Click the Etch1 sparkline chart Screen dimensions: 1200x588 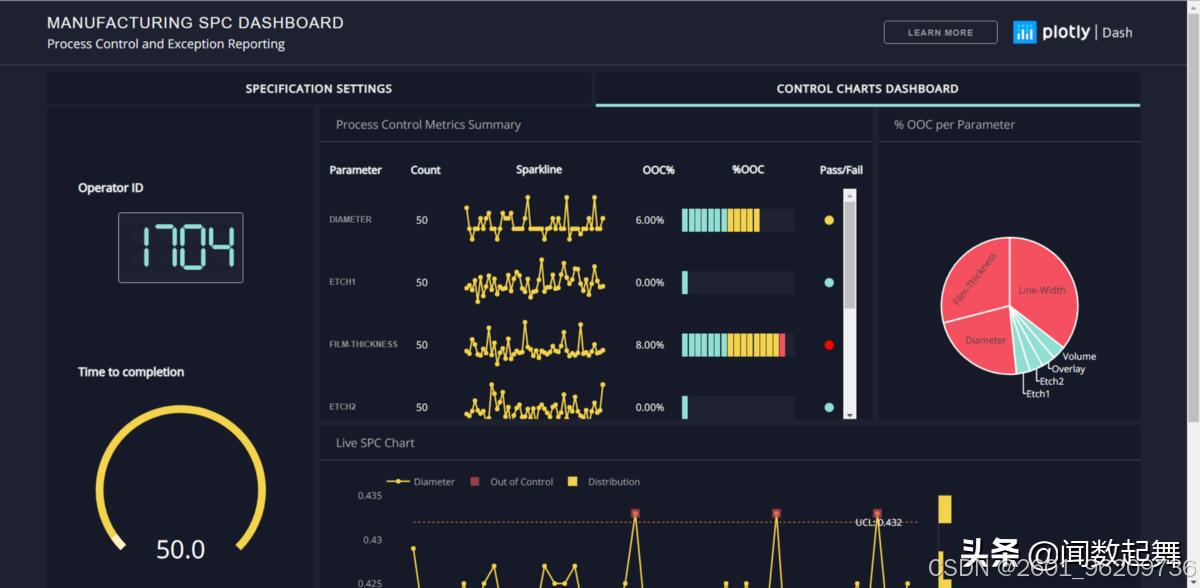[x=535, y=281]
